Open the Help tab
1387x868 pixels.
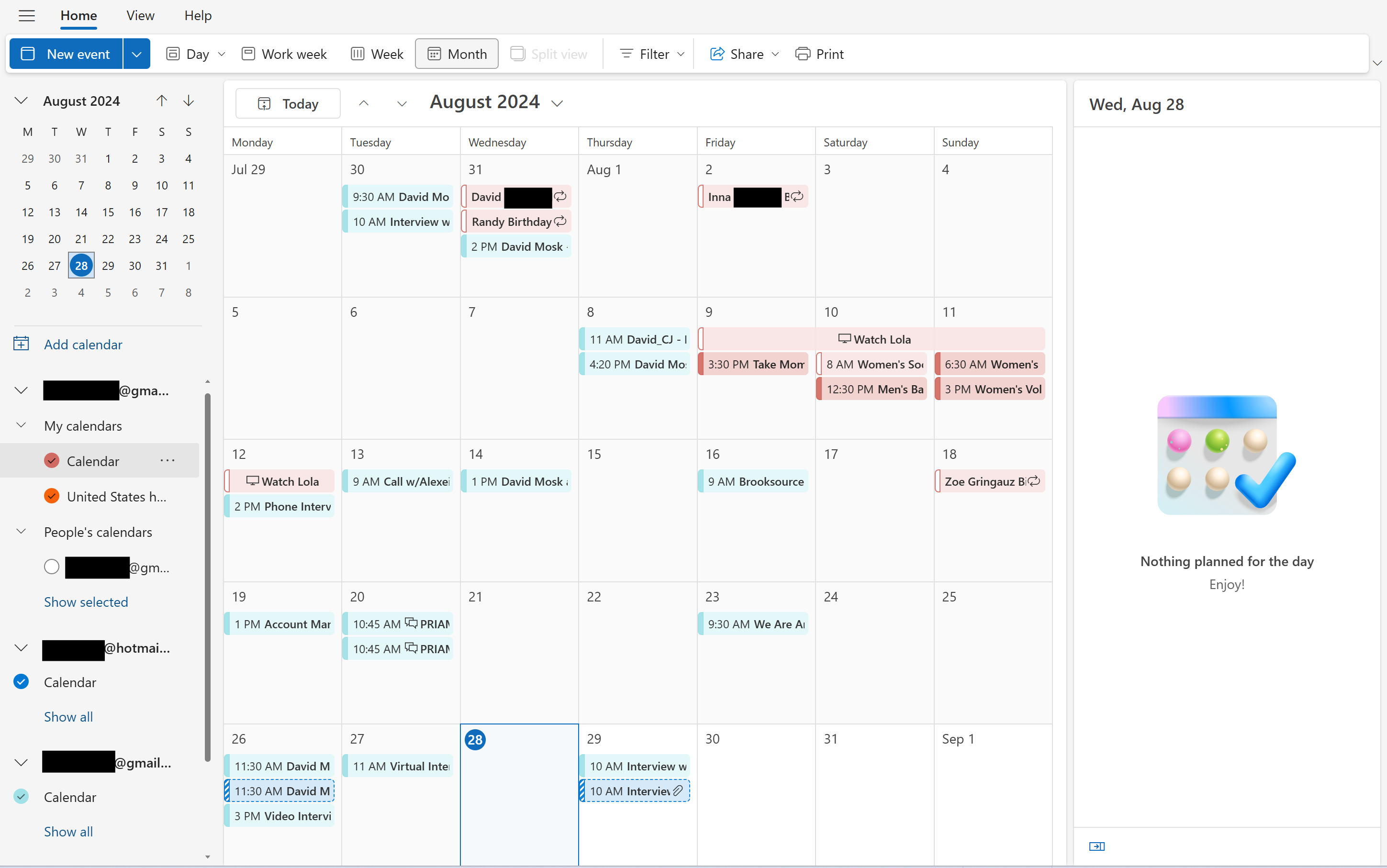click(x=198, y=15)
